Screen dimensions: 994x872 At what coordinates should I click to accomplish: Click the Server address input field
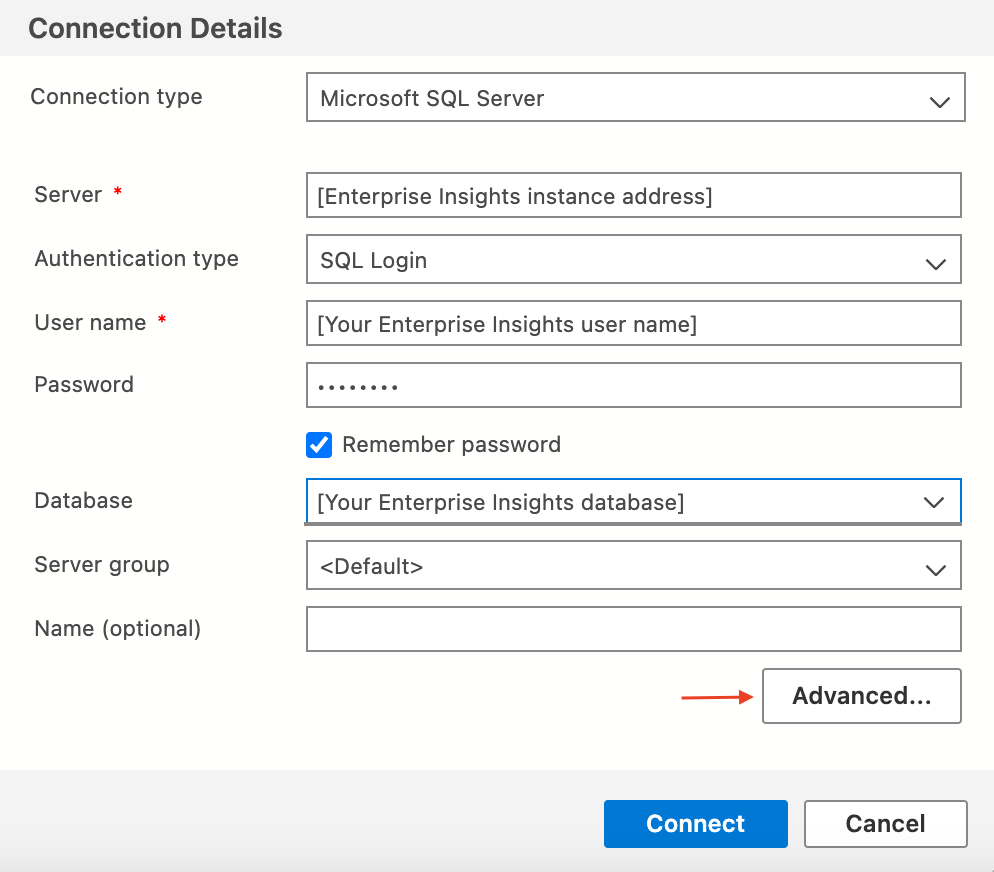click(634, 195)
